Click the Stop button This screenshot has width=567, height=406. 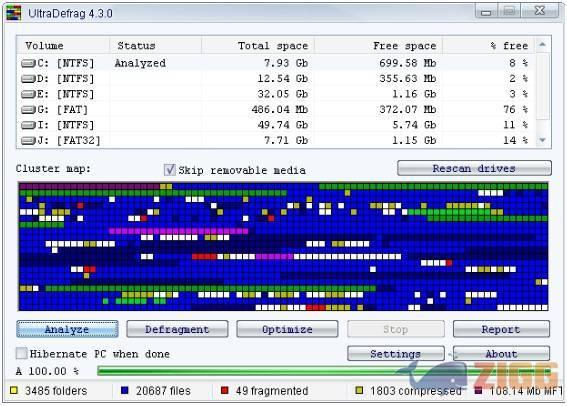[396, 329]
